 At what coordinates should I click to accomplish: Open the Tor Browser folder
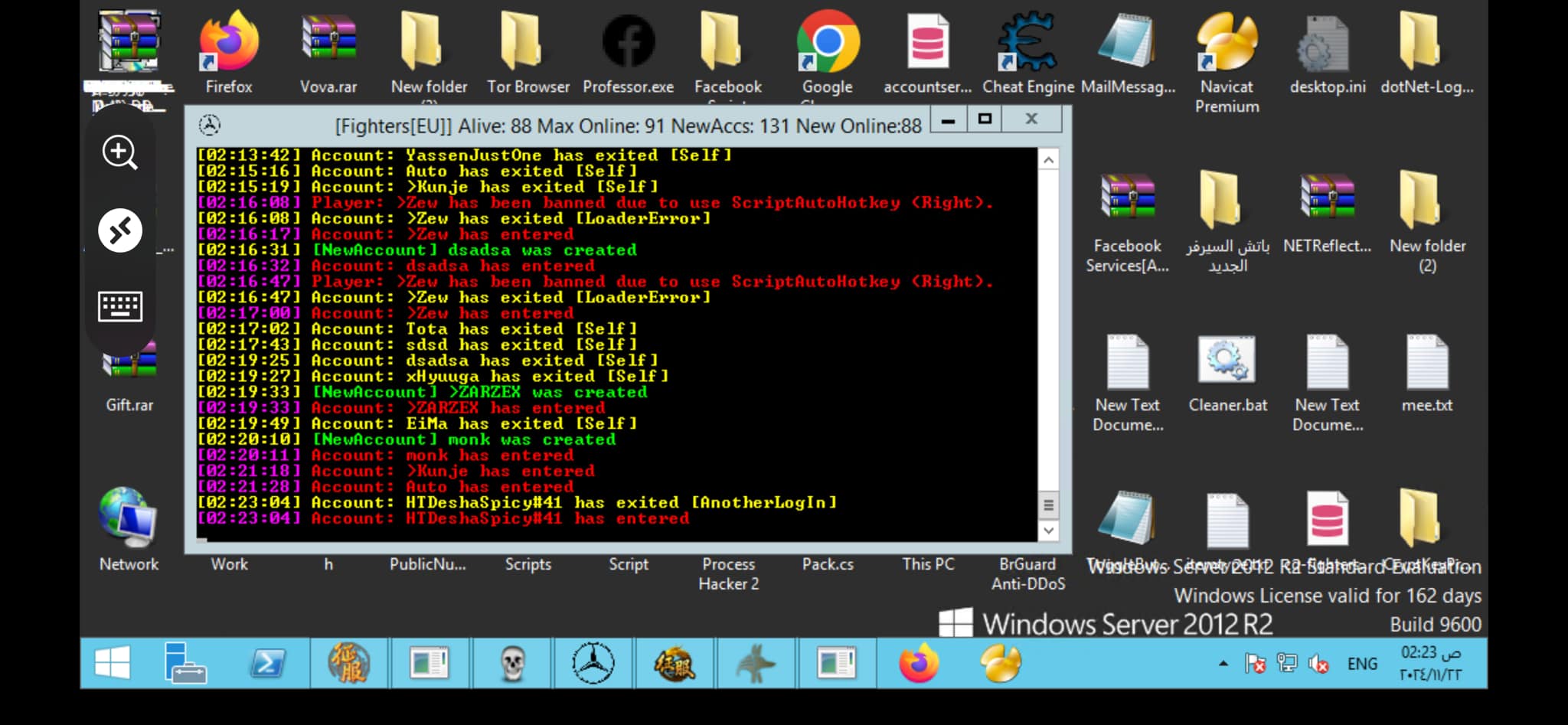[528, 54]
